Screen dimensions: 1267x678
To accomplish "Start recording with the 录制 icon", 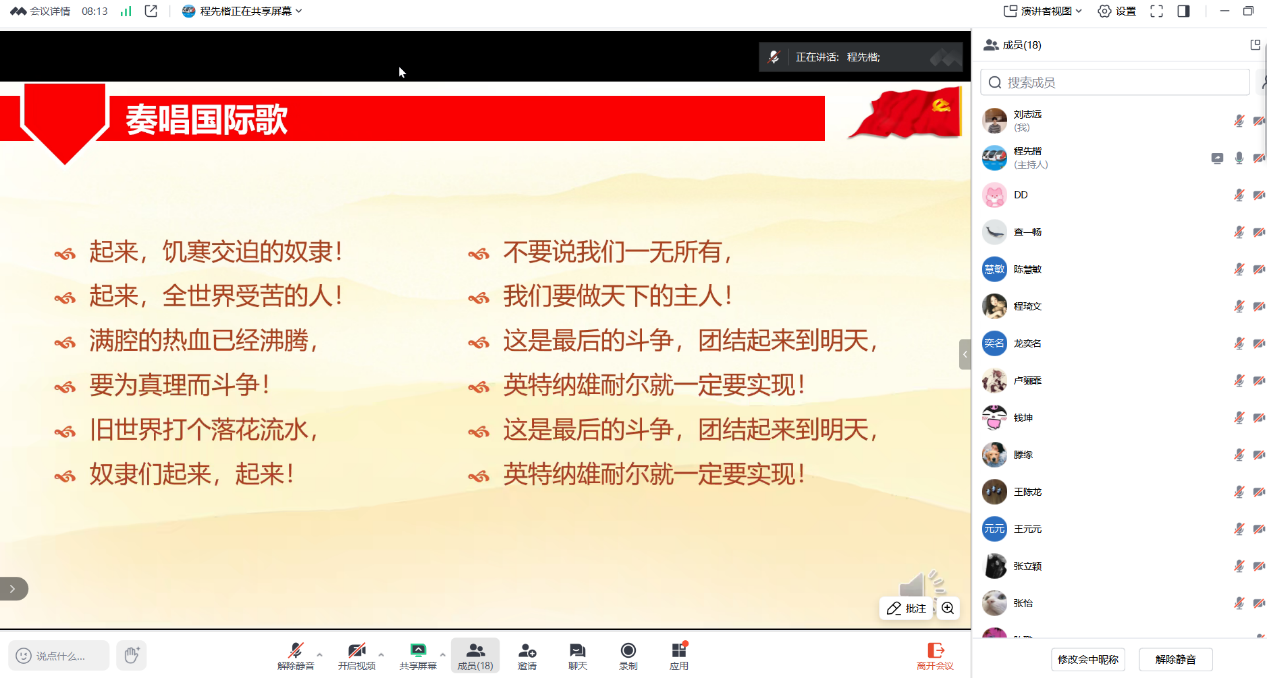I will [x=628, y=654].
